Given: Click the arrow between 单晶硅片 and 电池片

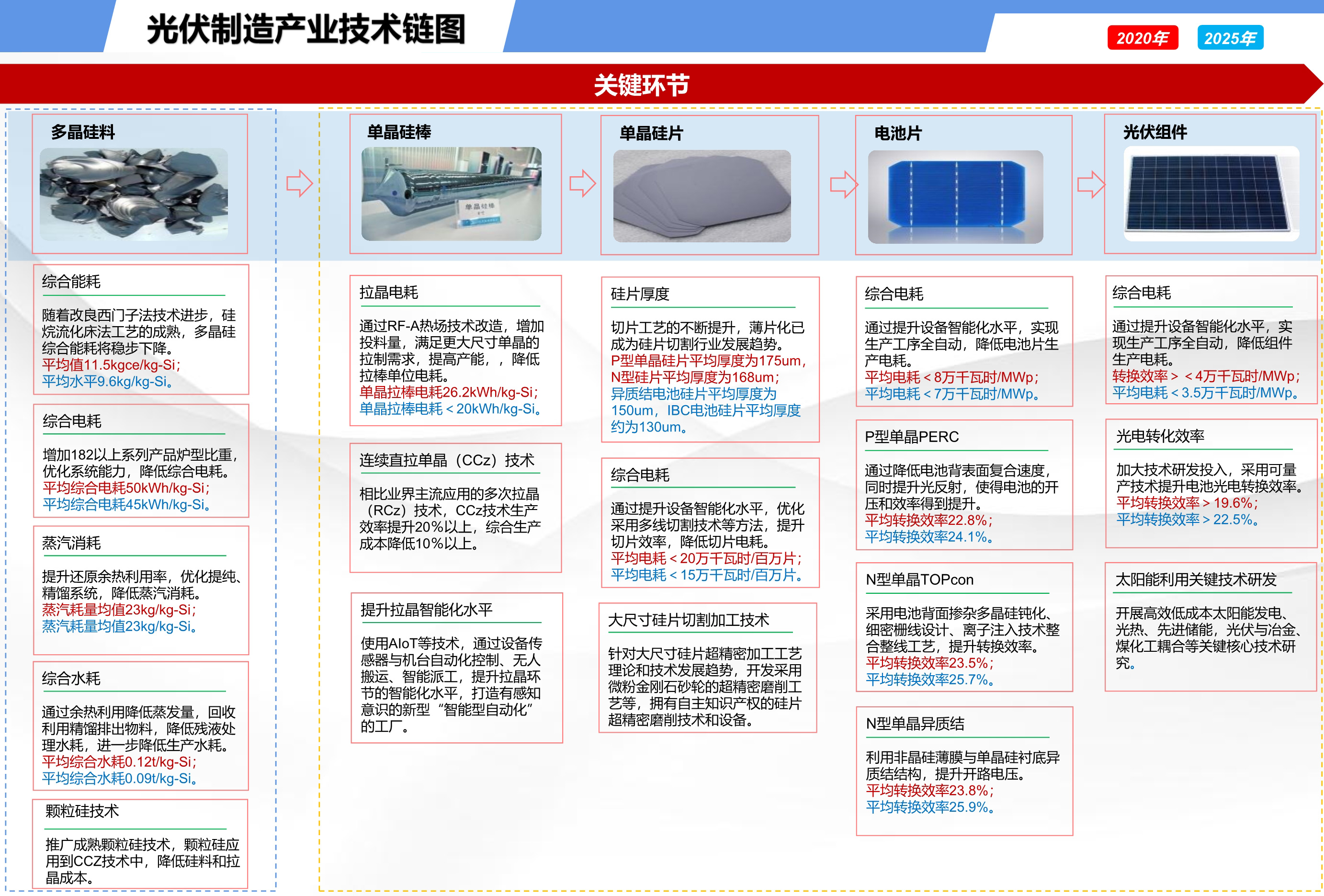Looking at the screenshot, I should pos(844,184).
